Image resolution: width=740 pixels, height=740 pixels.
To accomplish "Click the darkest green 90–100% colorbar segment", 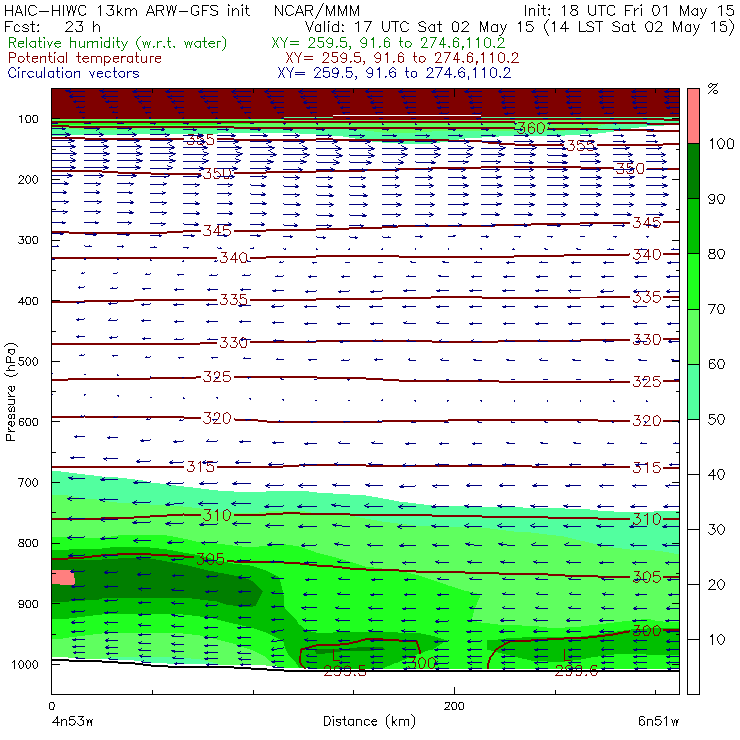I will 693,171.
